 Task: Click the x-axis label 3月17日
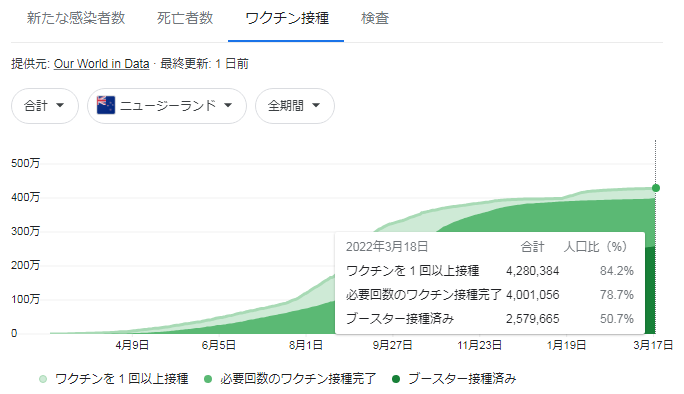[x=653, y=346]
